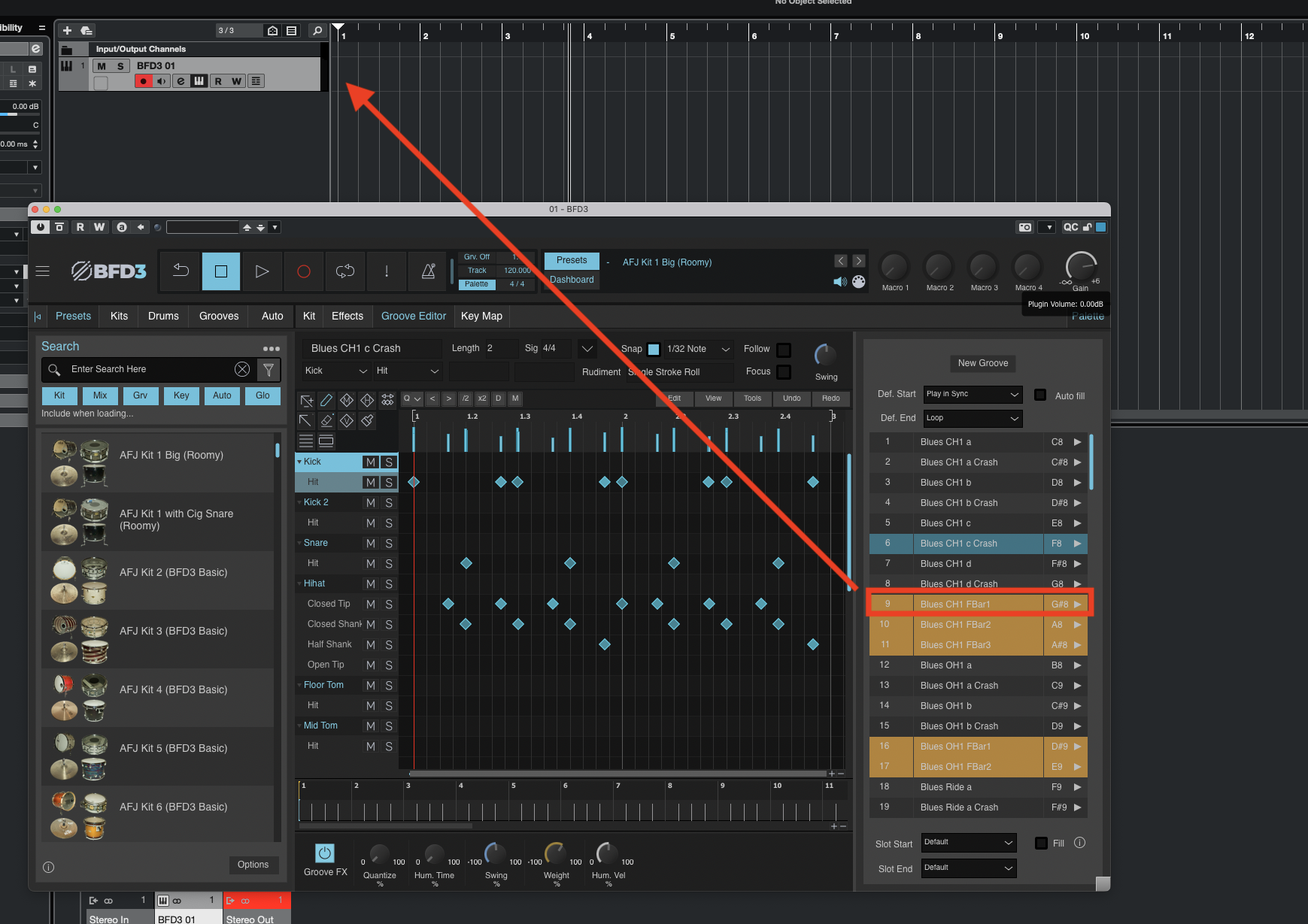The width and height of the screenshot is (1308, 924).
Task: Enable the Auto fill checkbox
Action: coord(1040,395)
